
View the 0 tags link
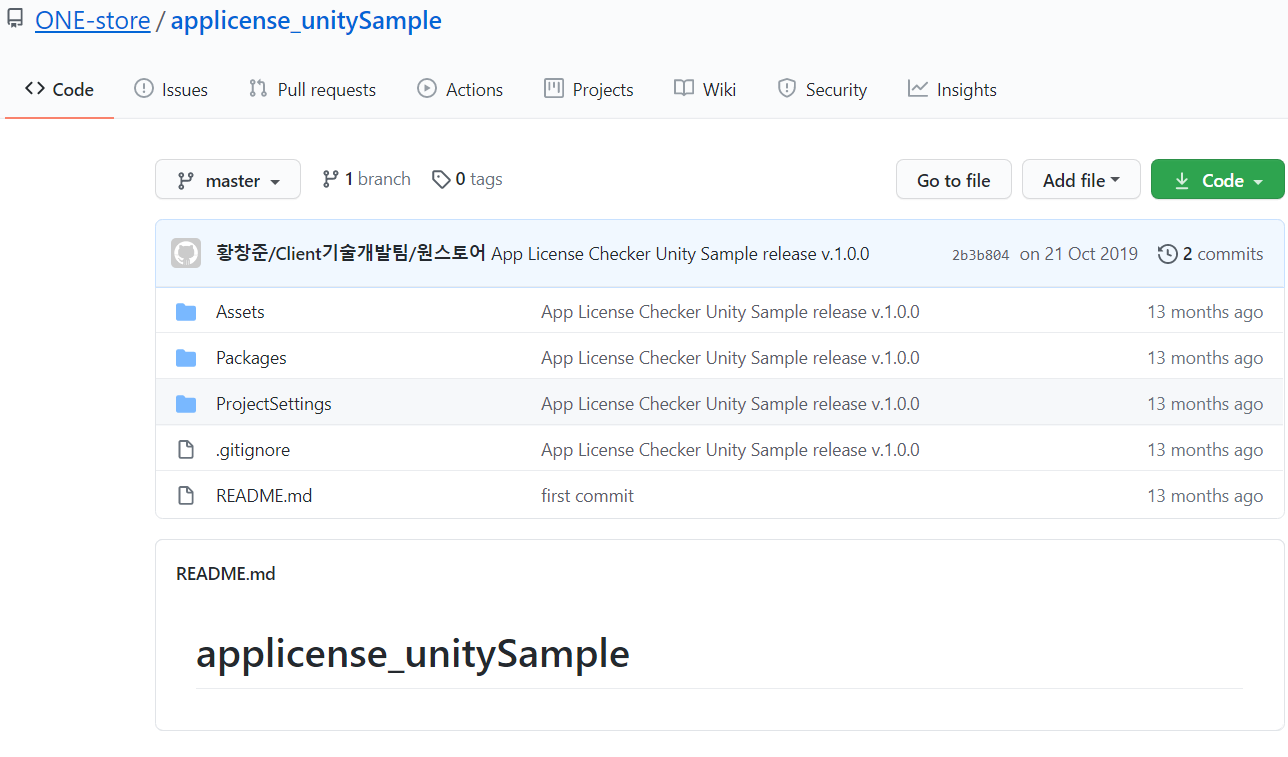(467, 179)
